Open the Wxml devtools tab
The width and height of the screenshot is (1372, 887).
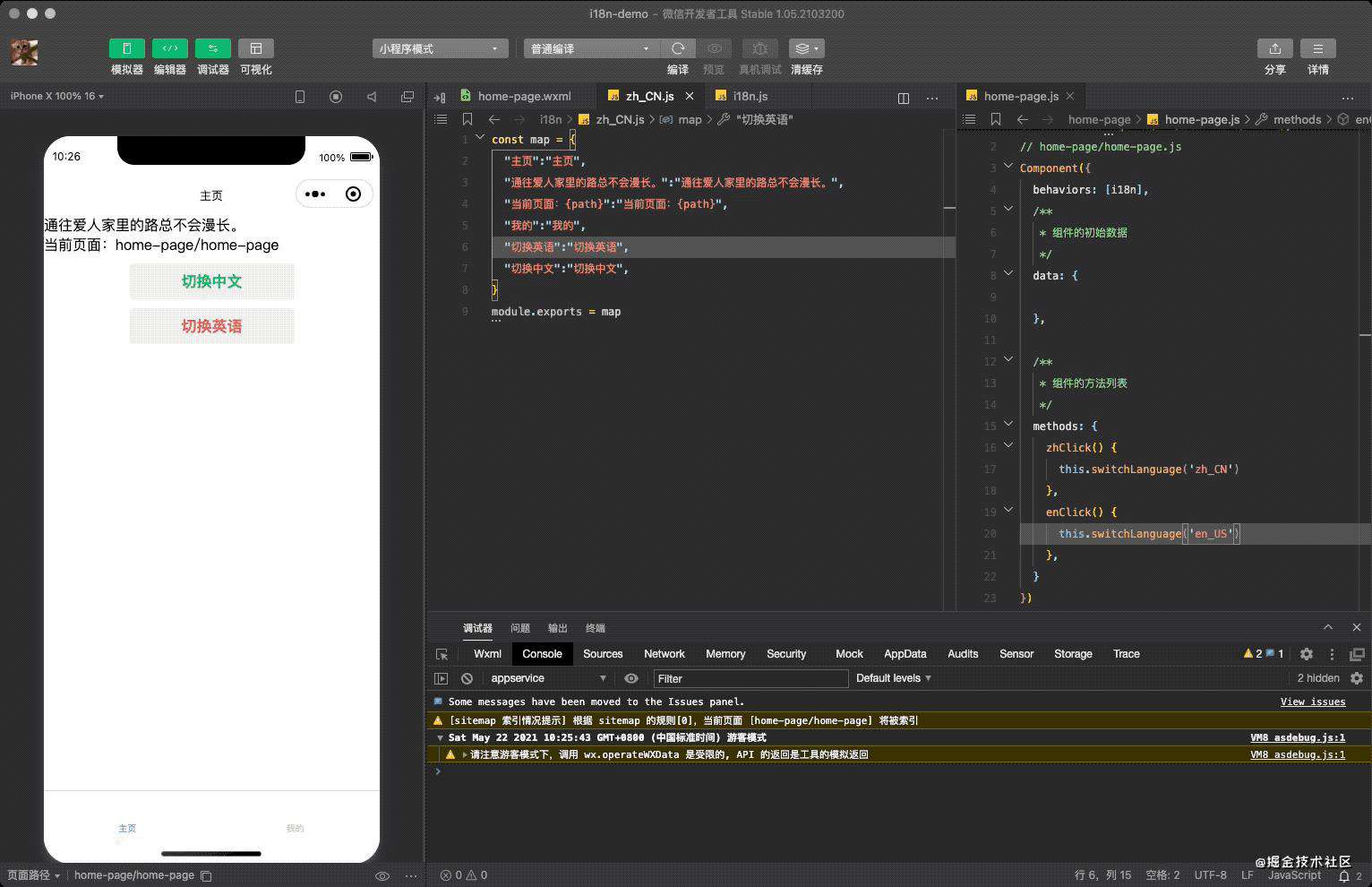click(x=487, y=654)
